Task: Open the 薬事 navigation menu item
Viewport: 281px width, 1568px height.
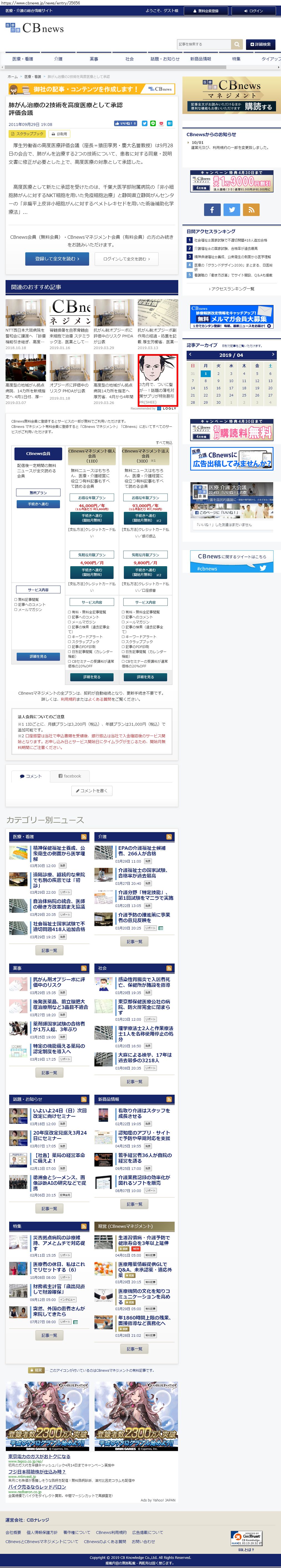Action: click(x=93, y=59)
